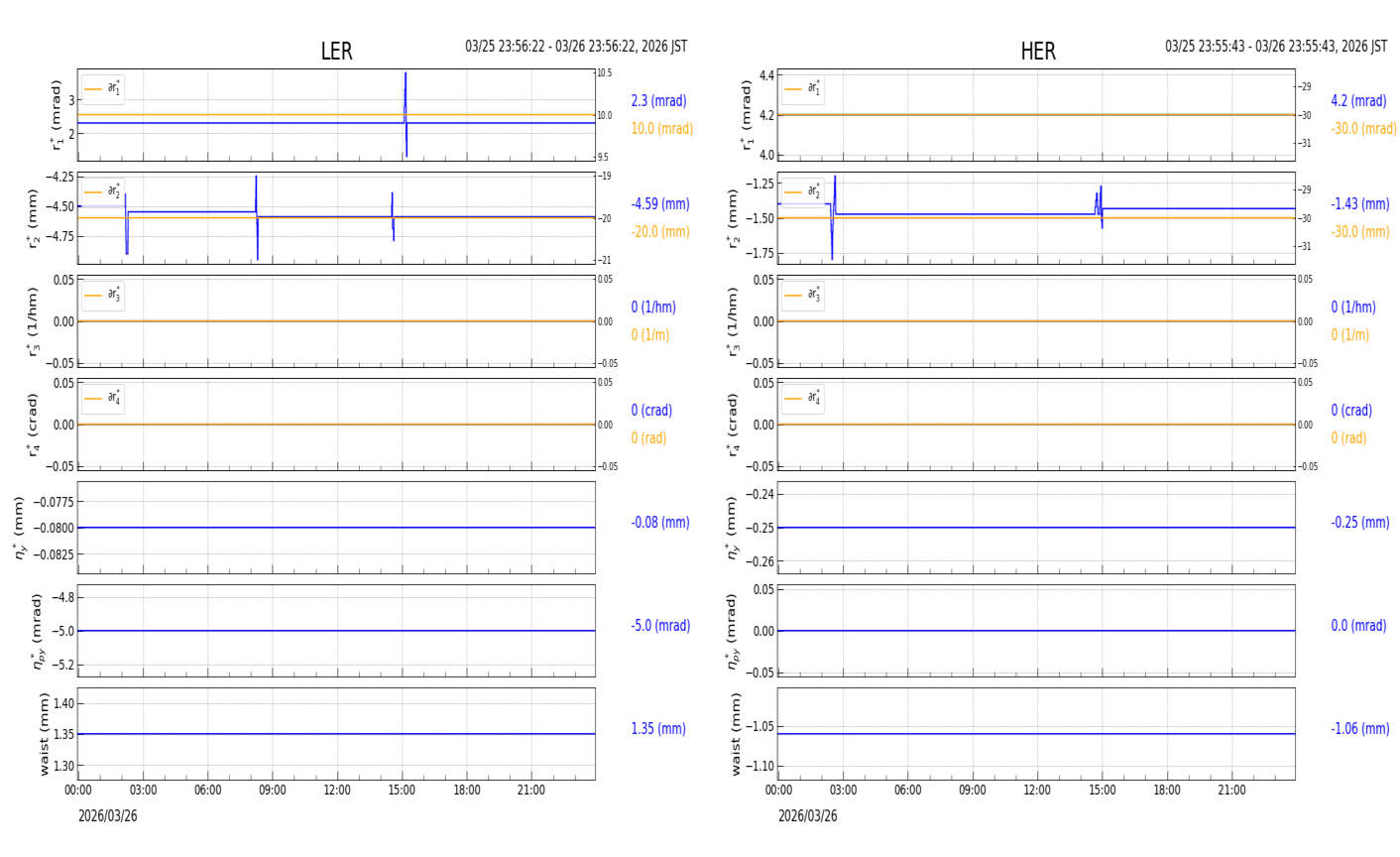The height and width of the screenshot is (857, 1400).
Task: Click the 12:00 tick label on HER time axis
Action: tap(1037, 791)
